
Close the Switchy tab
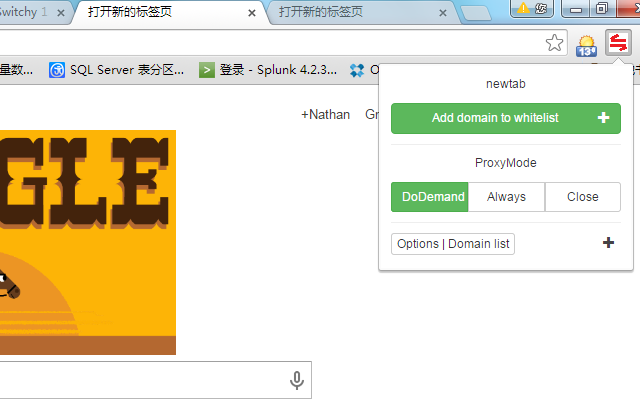pos(61,13)
